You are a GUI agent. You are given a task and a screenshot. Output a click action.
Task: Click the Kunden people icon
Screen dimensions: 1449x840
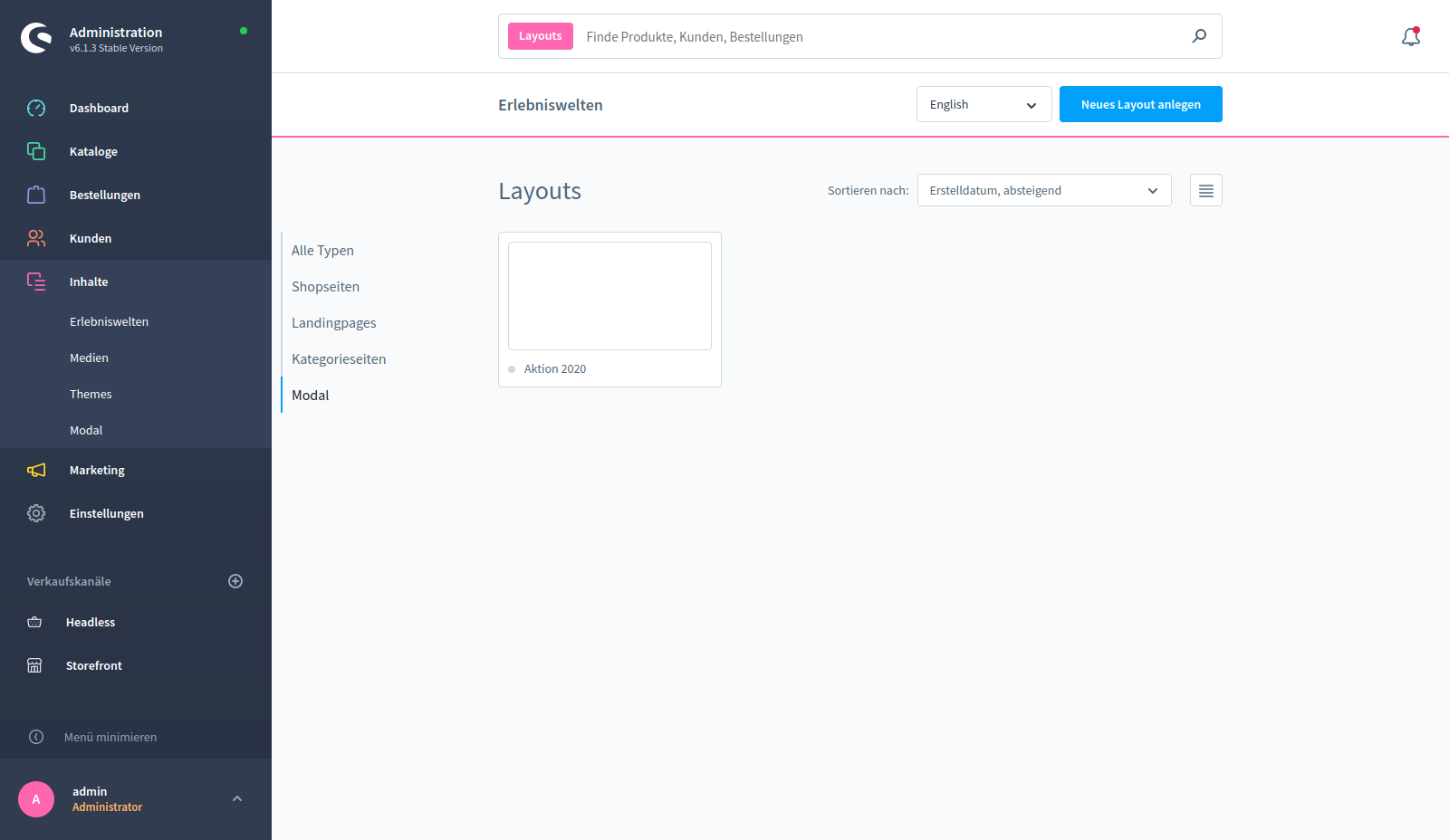point(36,238)
